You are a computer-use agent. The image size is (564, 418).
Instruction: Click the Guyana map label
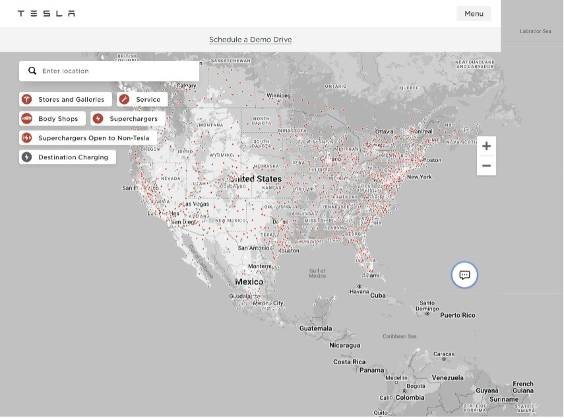(x=487, y=391)
